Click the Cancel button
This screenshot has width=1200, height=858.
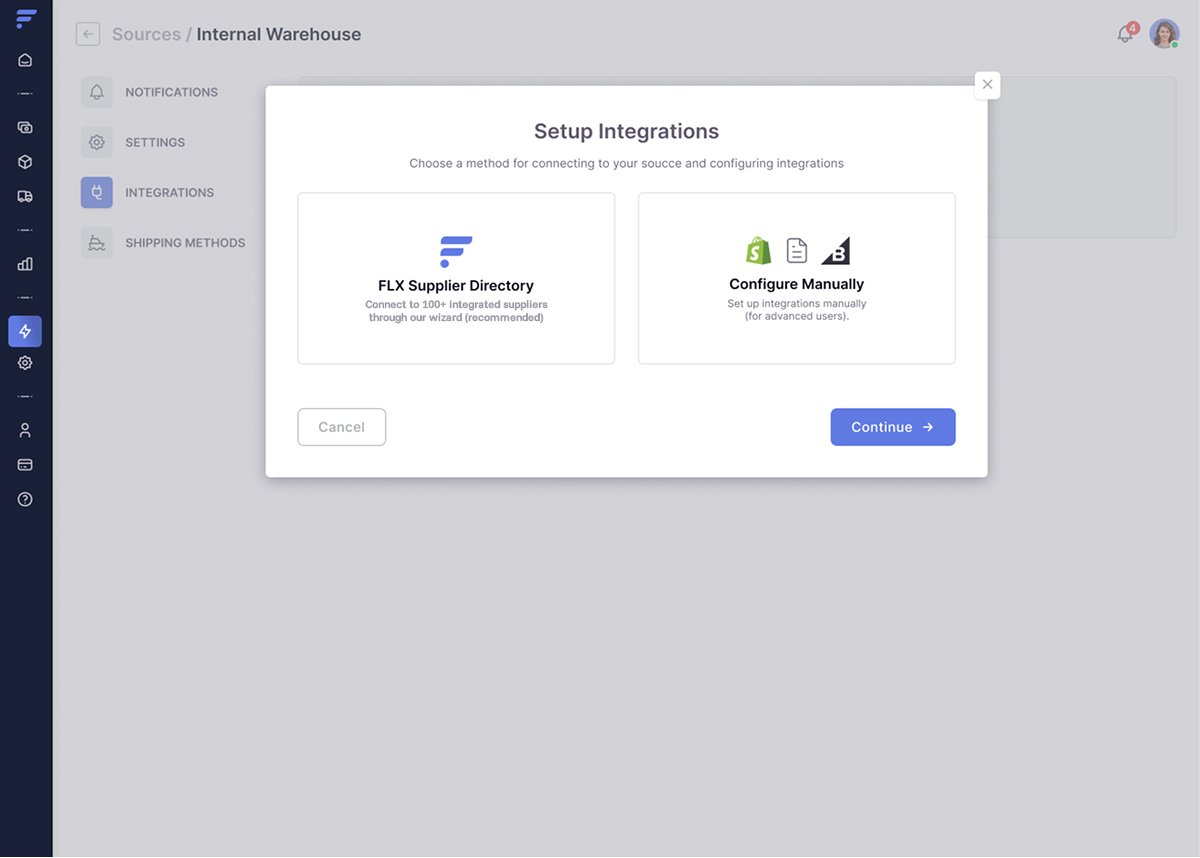pos(342,427)
